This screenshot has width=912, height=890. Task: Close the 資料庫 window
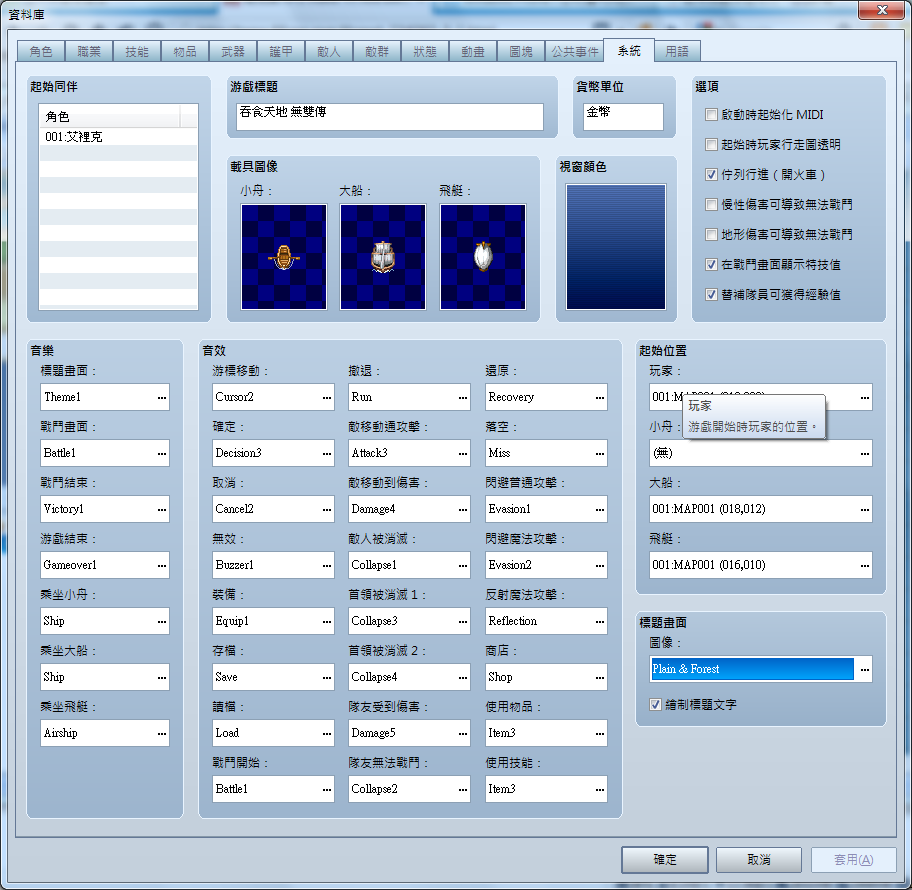pos(882,9)
